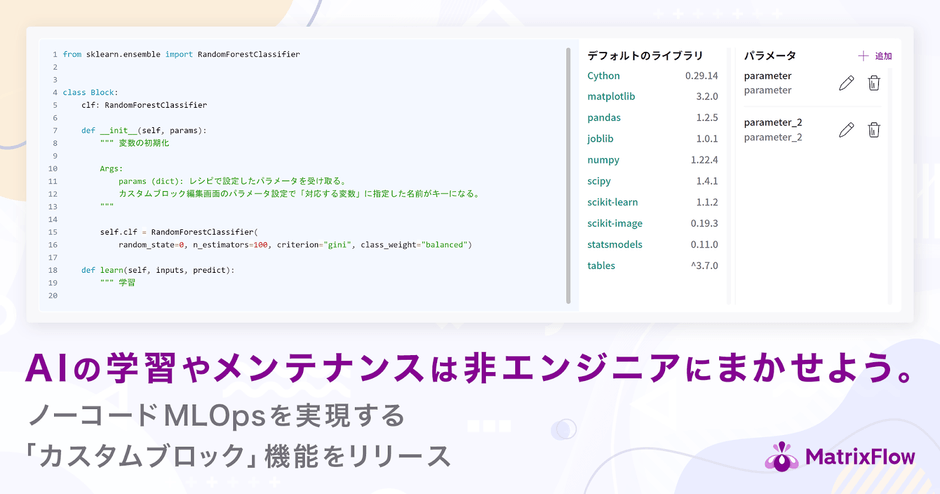This screenshot has height=494, width=940.
Task: Click version 1.4.1 next to scipy
Action: point(707,181)
